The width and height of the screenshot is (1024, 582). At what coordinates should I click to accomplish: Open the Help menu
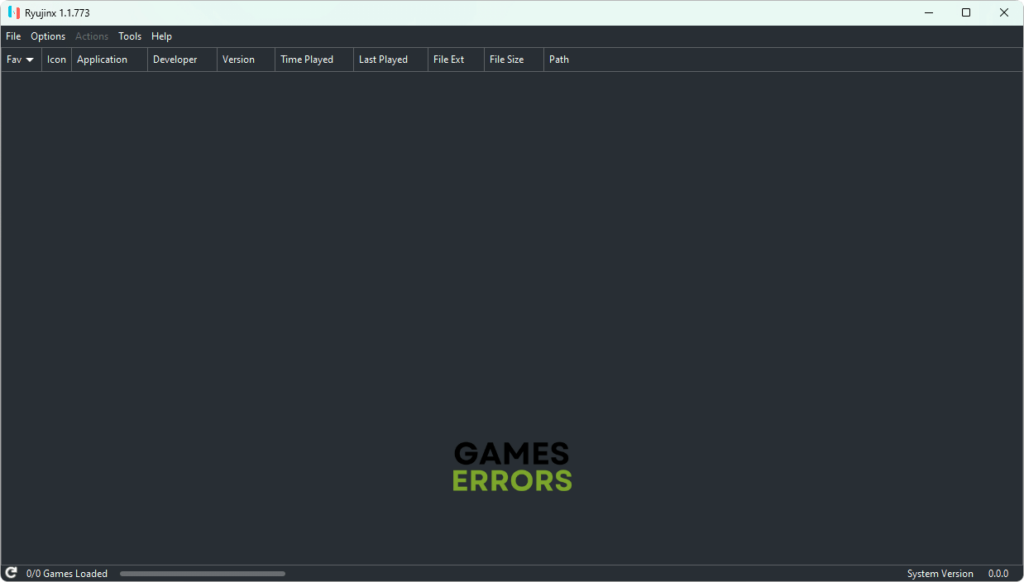(x=161, y=36)
